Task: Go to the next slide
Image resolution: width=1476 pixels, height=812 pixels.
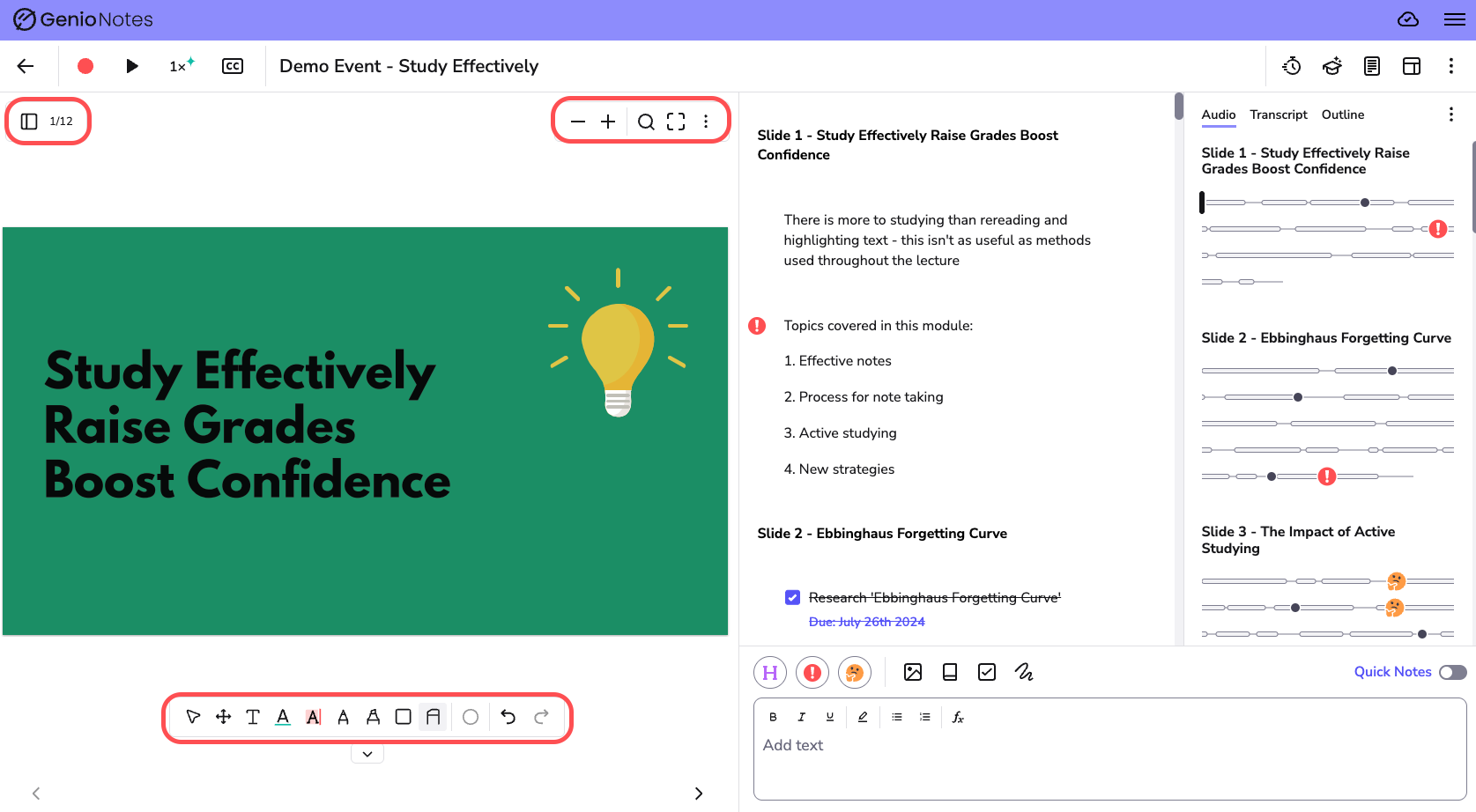Action: 699,794
